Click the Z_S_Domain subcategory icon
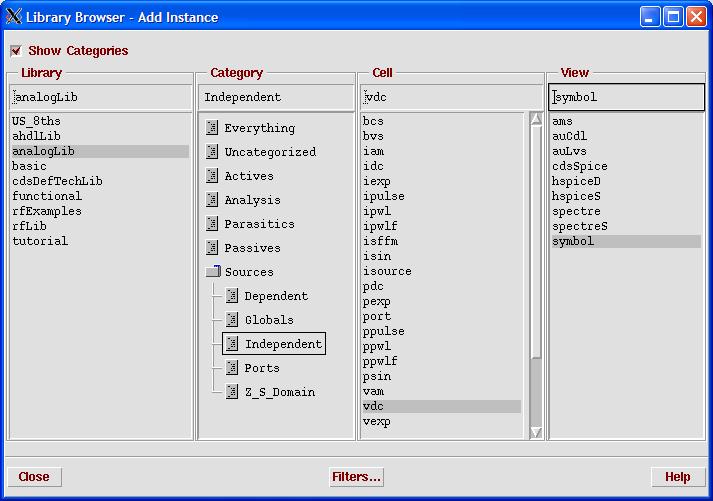This screenshot has width=713, height=501. click(x=232, y=392)
